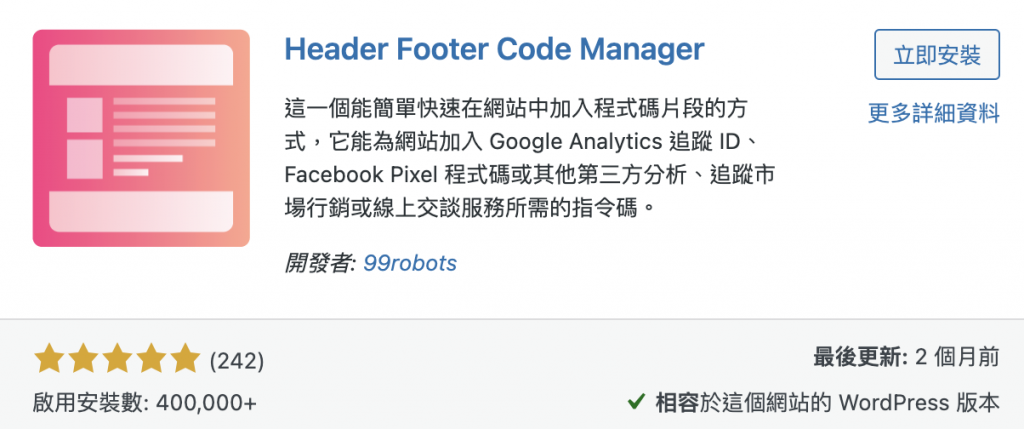
Task: Open the 更多詳細資料 details link
Action: (934, 113)
